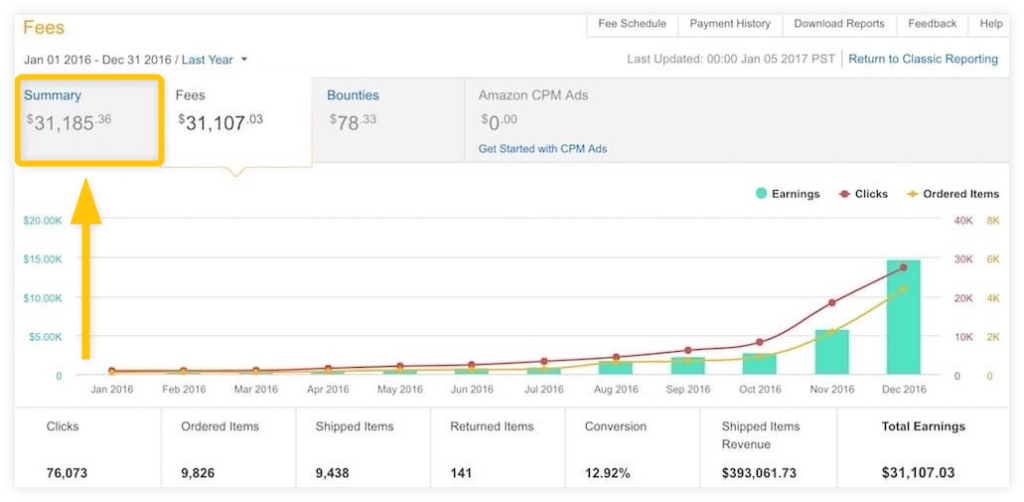
Task: Click Get Started with CPM Ads link
Action: point(542,149)
